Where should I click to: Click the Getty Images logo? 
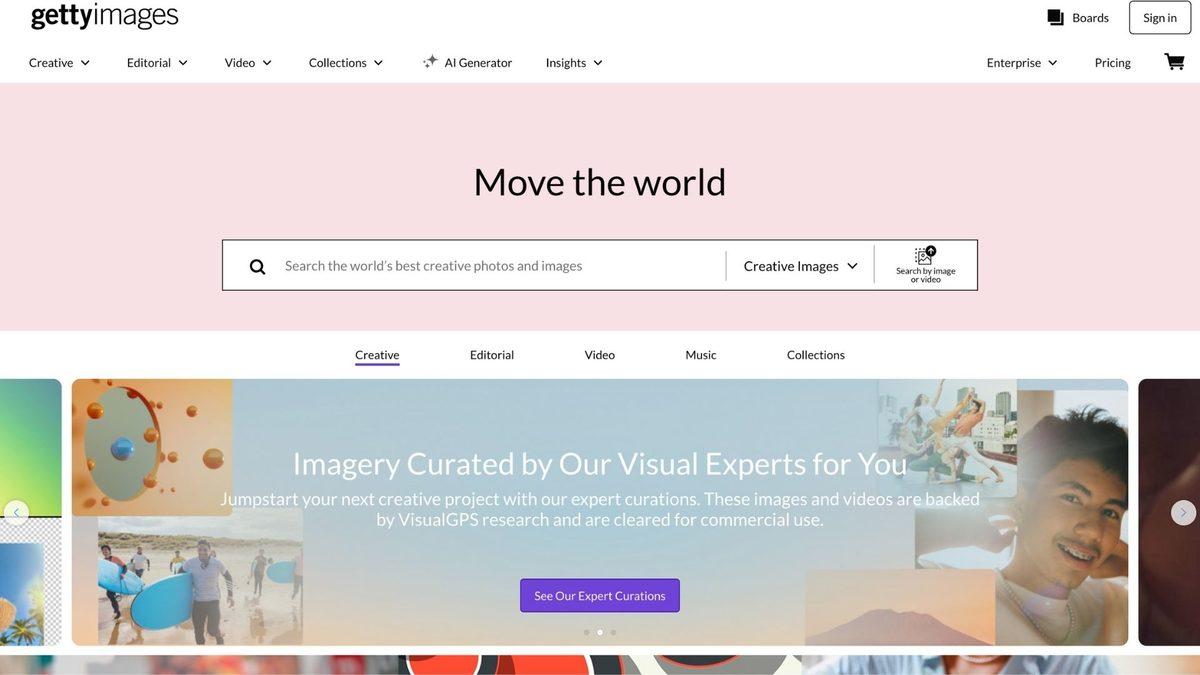105,16
